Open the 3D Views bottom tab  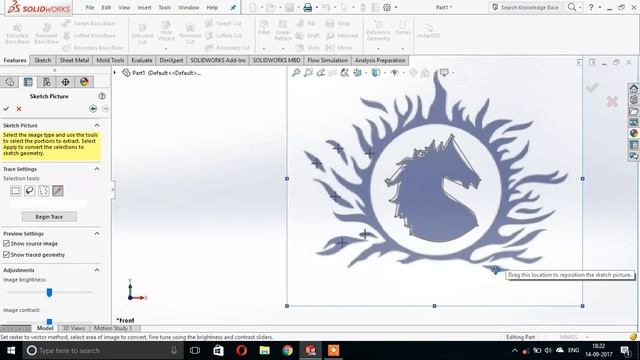click(x=73, y=328)
